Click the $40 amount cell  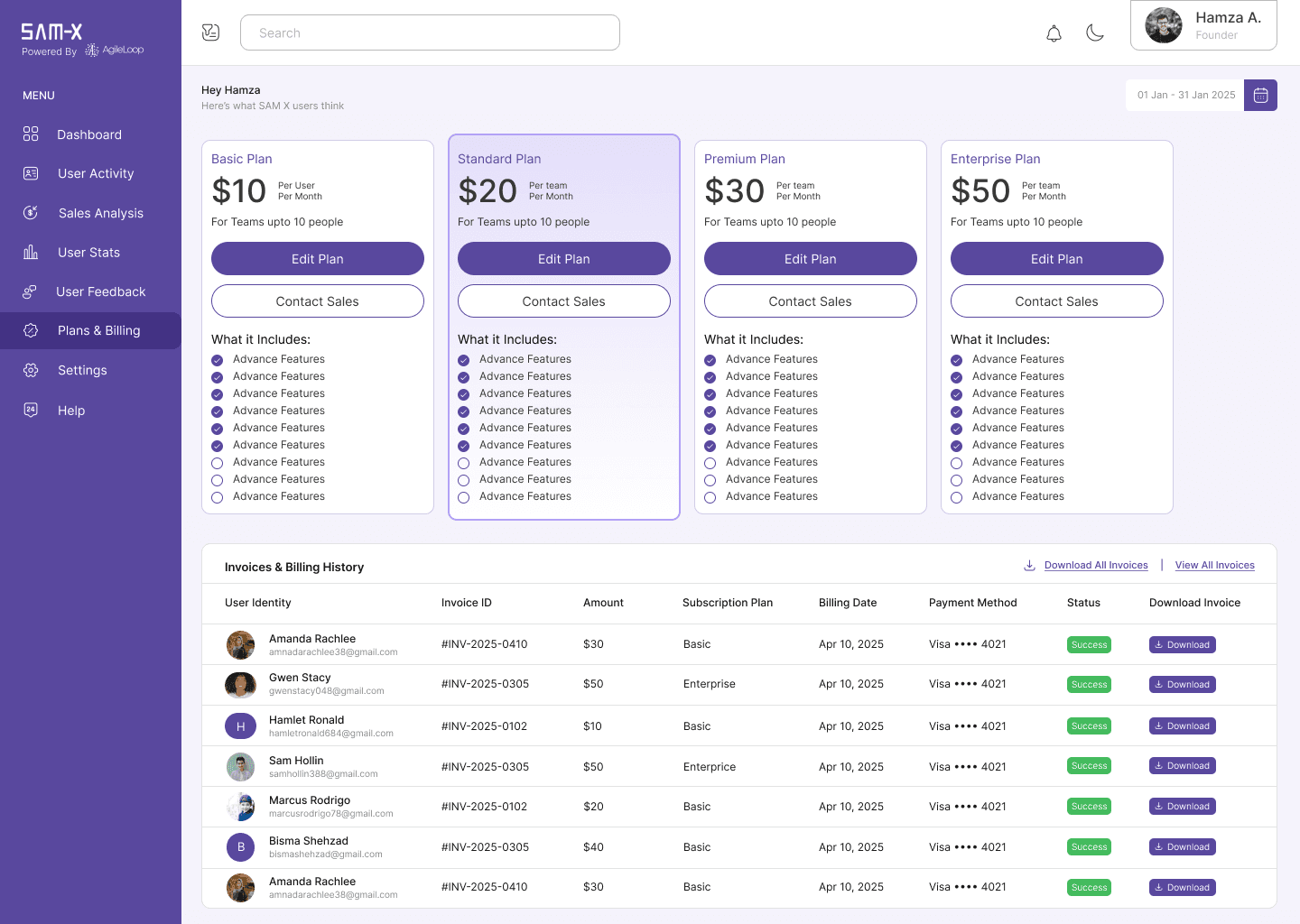coord(593,846)
